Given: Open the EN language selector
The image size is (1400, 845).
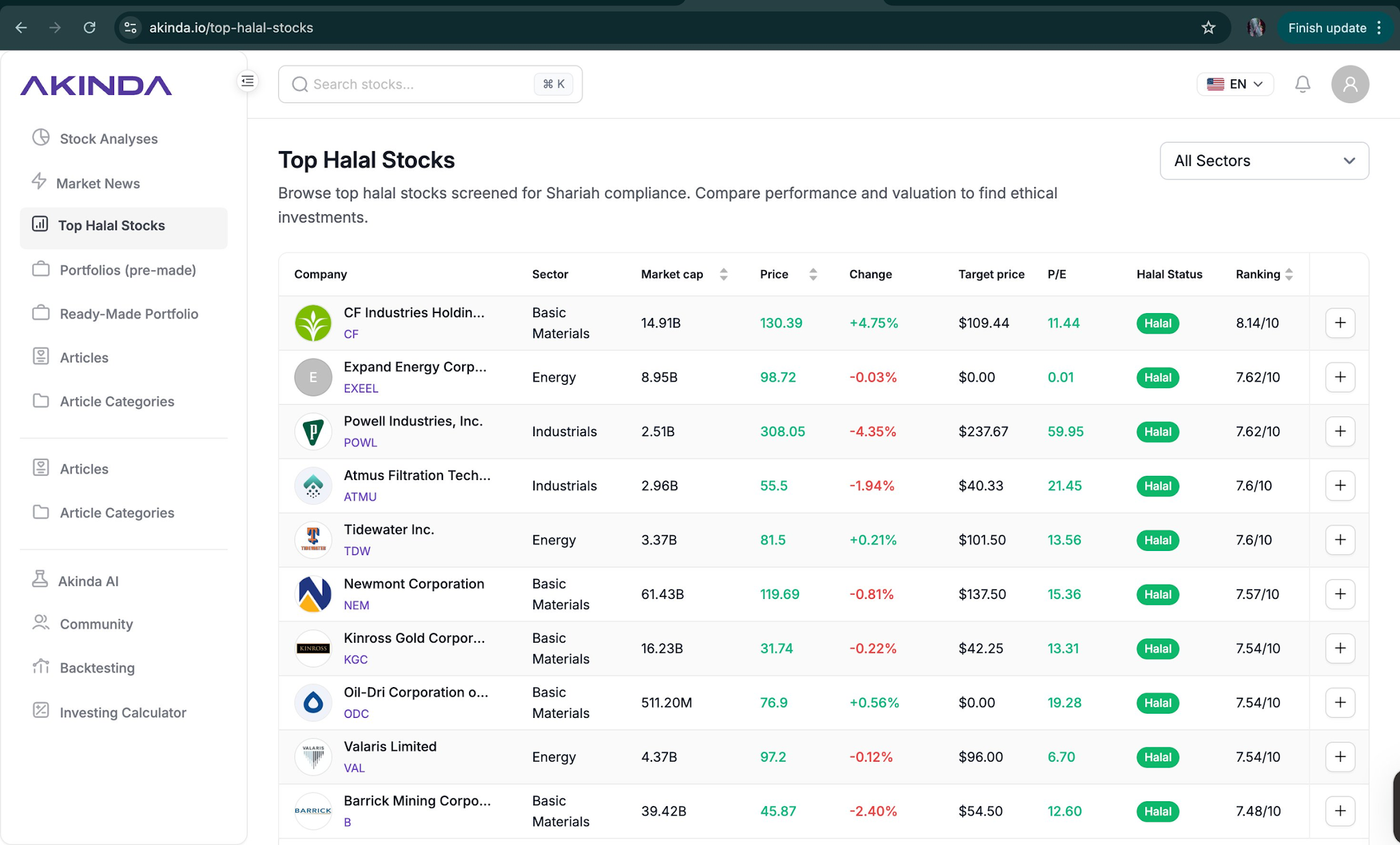Looking at the screenshot, I should tap(1235, 84).
